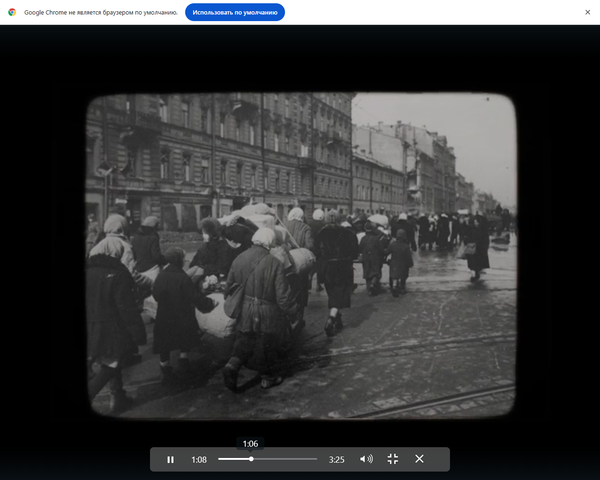This screenshot has height=480, width=600.
Task: Close the video player with X icon
Action: click(419, 459)
